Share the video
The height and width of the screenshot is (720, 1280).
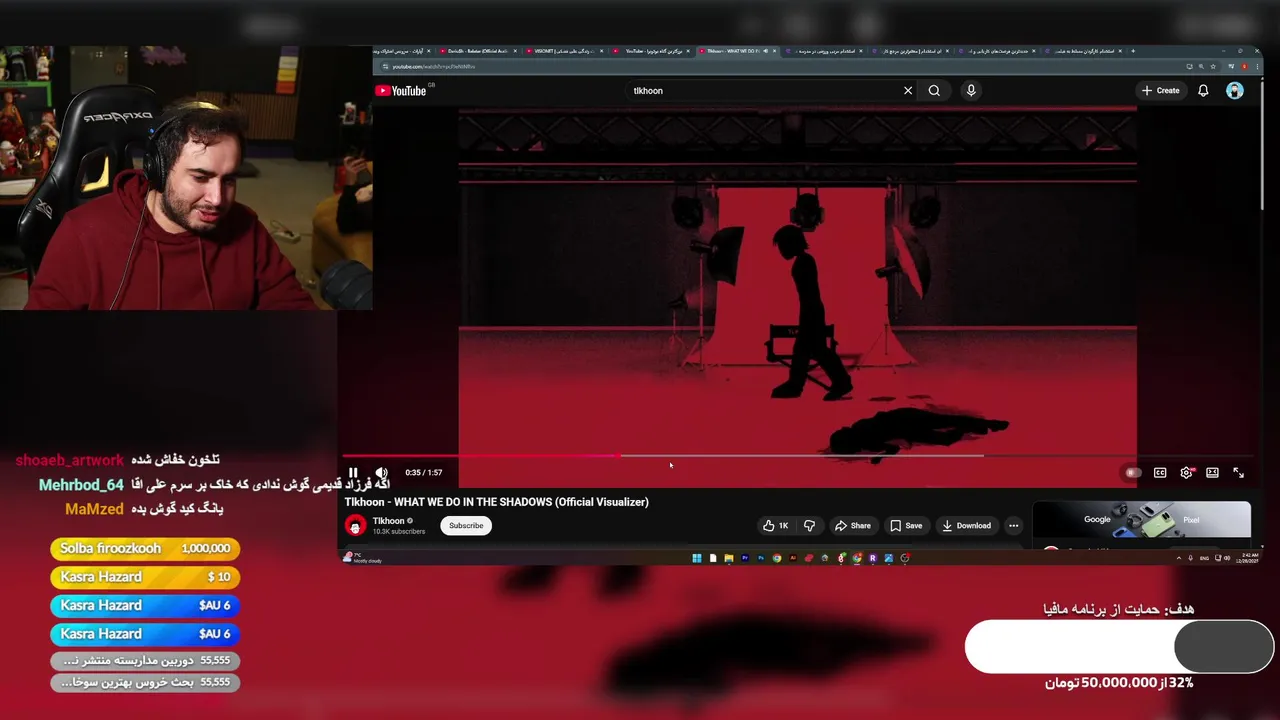point(853,526)
